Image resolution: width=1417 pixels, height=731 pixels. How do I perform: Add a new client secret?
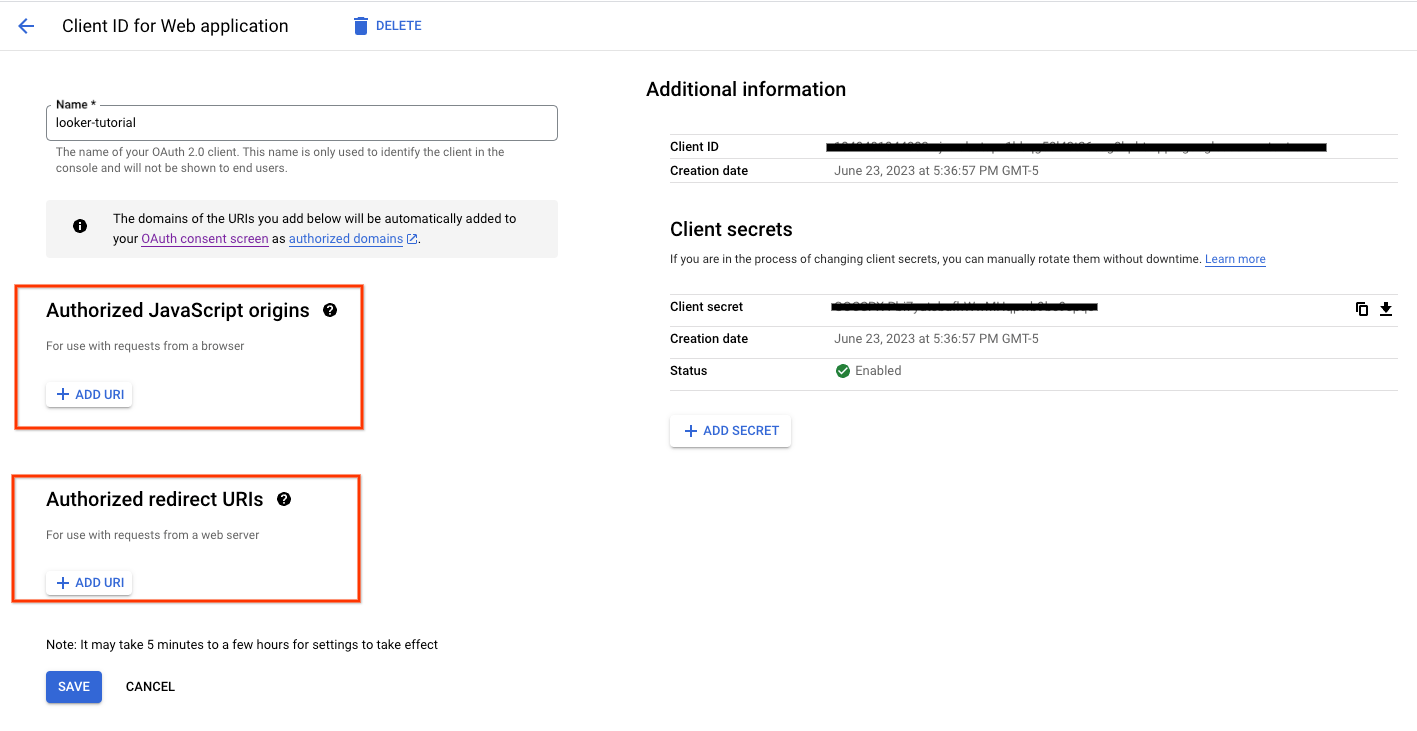pyautogui.click(x=730, y=430)
